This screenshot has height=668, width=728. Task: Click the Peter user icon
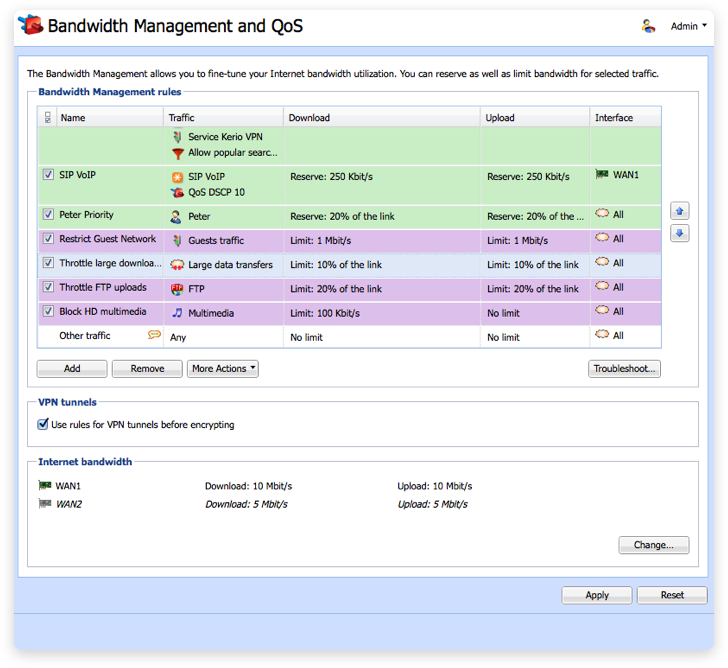(x=177, y=216)
